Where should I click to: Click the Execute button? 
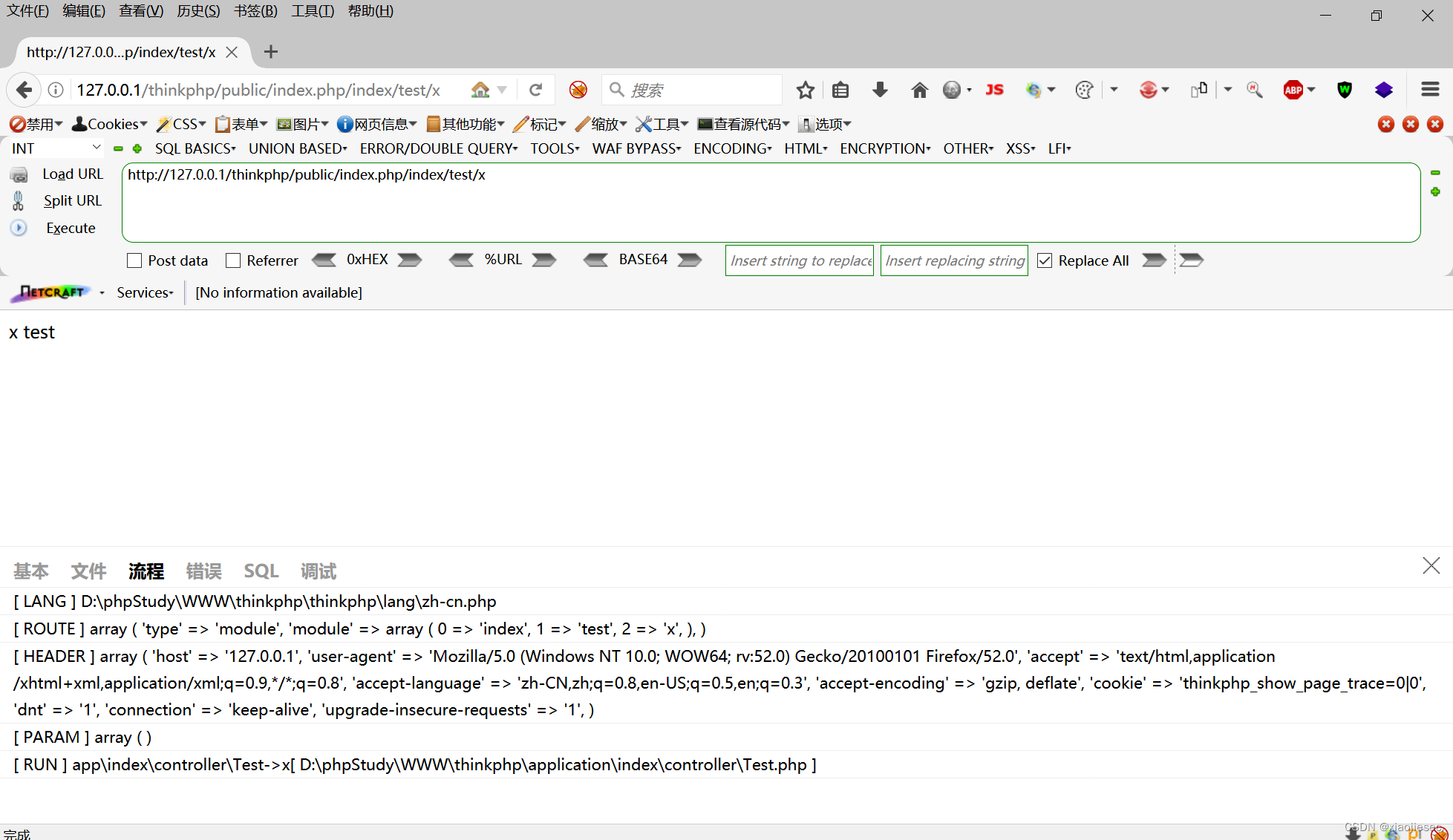tap(71, 228)
